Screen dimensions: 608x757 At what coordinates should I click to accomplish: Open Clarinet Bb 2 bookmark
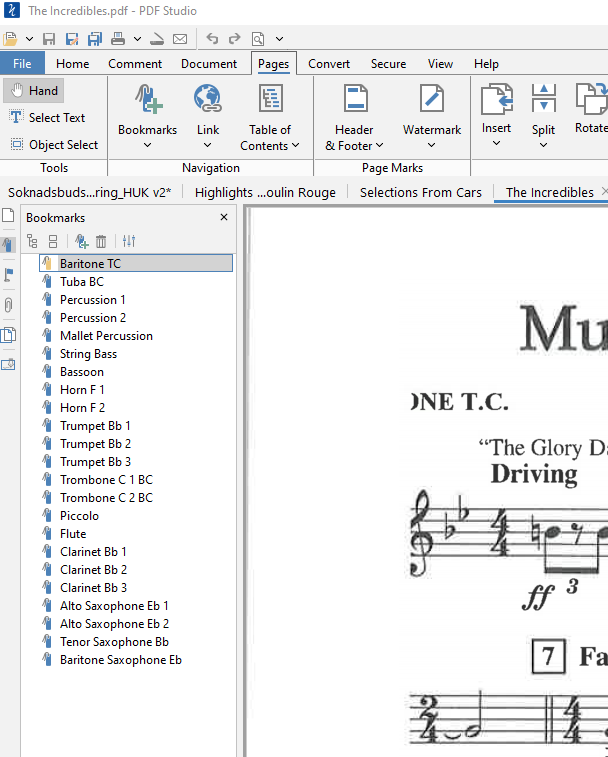pos(93,570)
